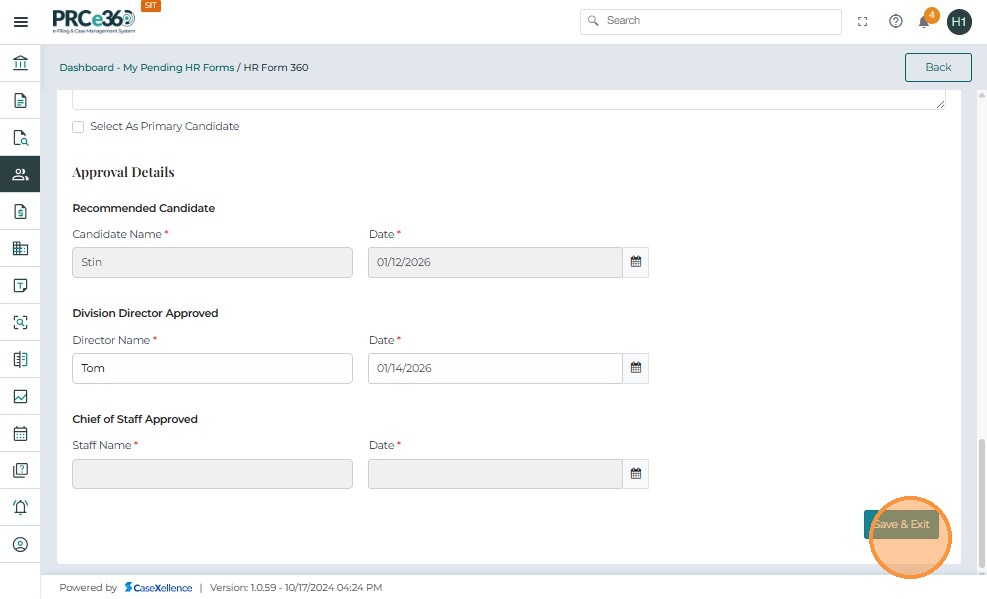Image resolution: width=987 pixels, height=599 pixels.
Task: Go to the Dashboard breadcrumb link
Action: (86, 68)
